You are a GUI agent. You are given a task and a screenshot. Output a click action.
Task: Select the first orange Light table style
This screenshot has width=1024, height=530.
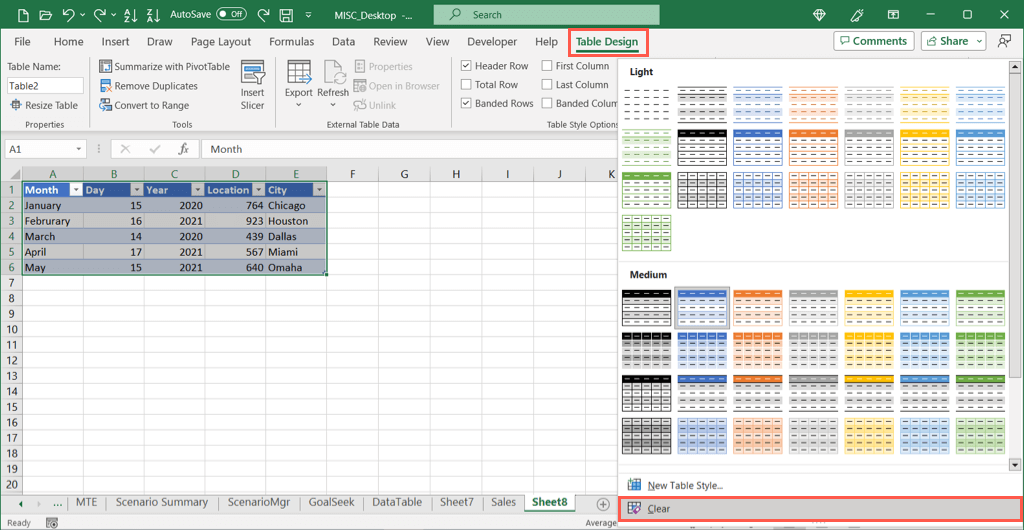[811, 105]
